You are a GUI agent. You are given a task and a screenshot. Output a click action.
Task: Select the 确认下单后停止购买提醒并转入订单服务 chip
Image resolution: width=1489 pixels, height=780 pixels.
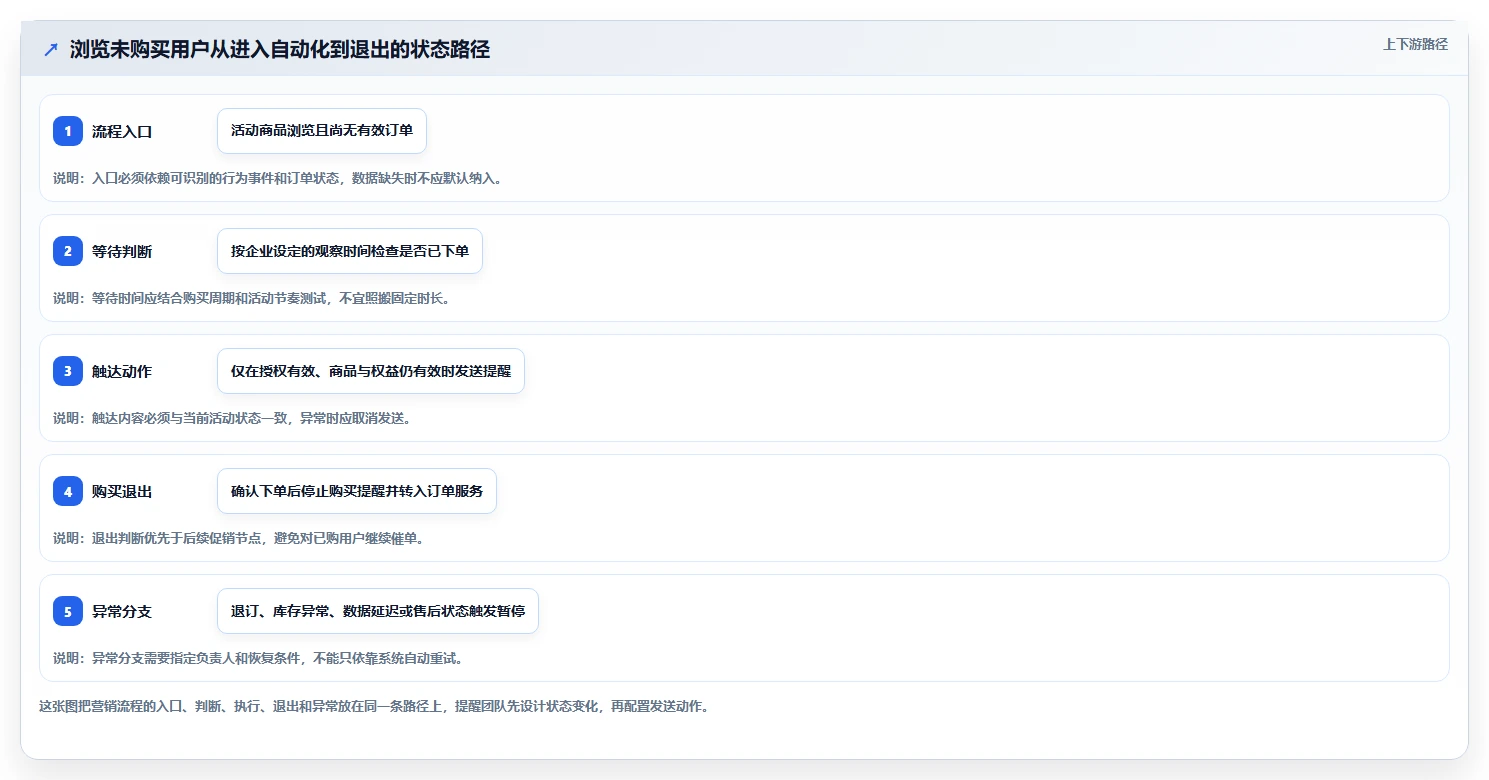357,491
